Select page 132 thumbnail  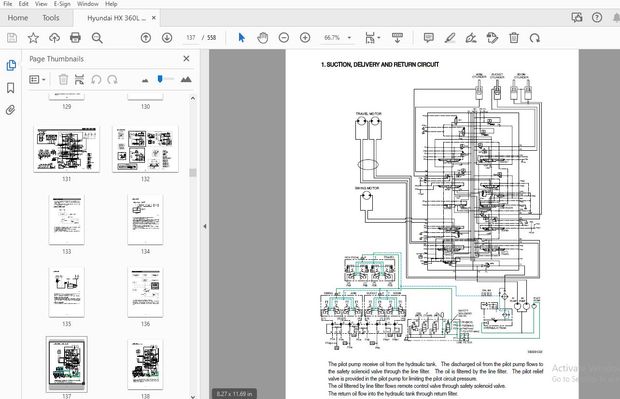pyautogui.click(x=145, y=149)
